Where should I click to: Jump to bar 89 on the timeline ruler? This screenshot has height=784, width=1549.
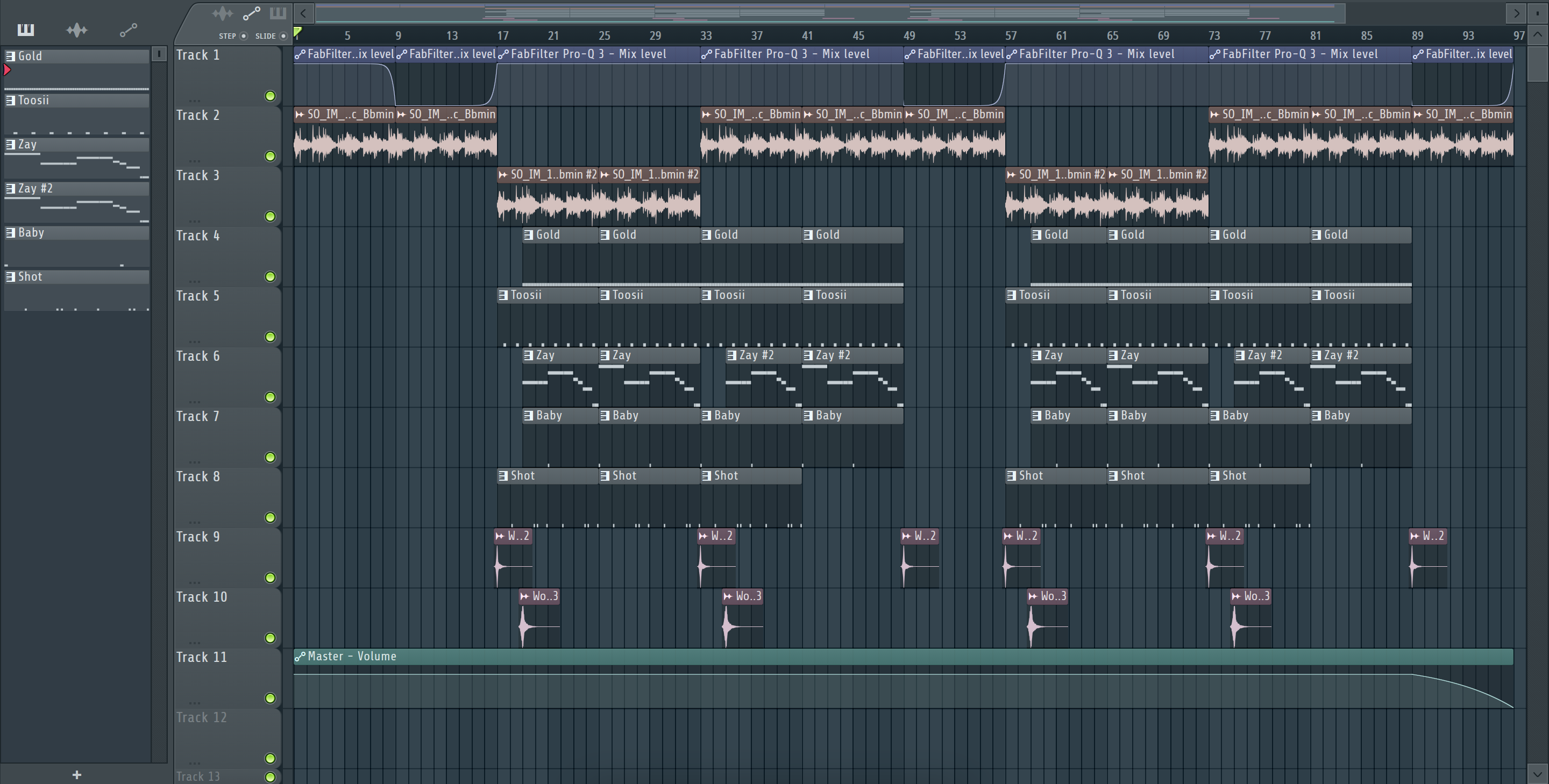(1417, 36)
